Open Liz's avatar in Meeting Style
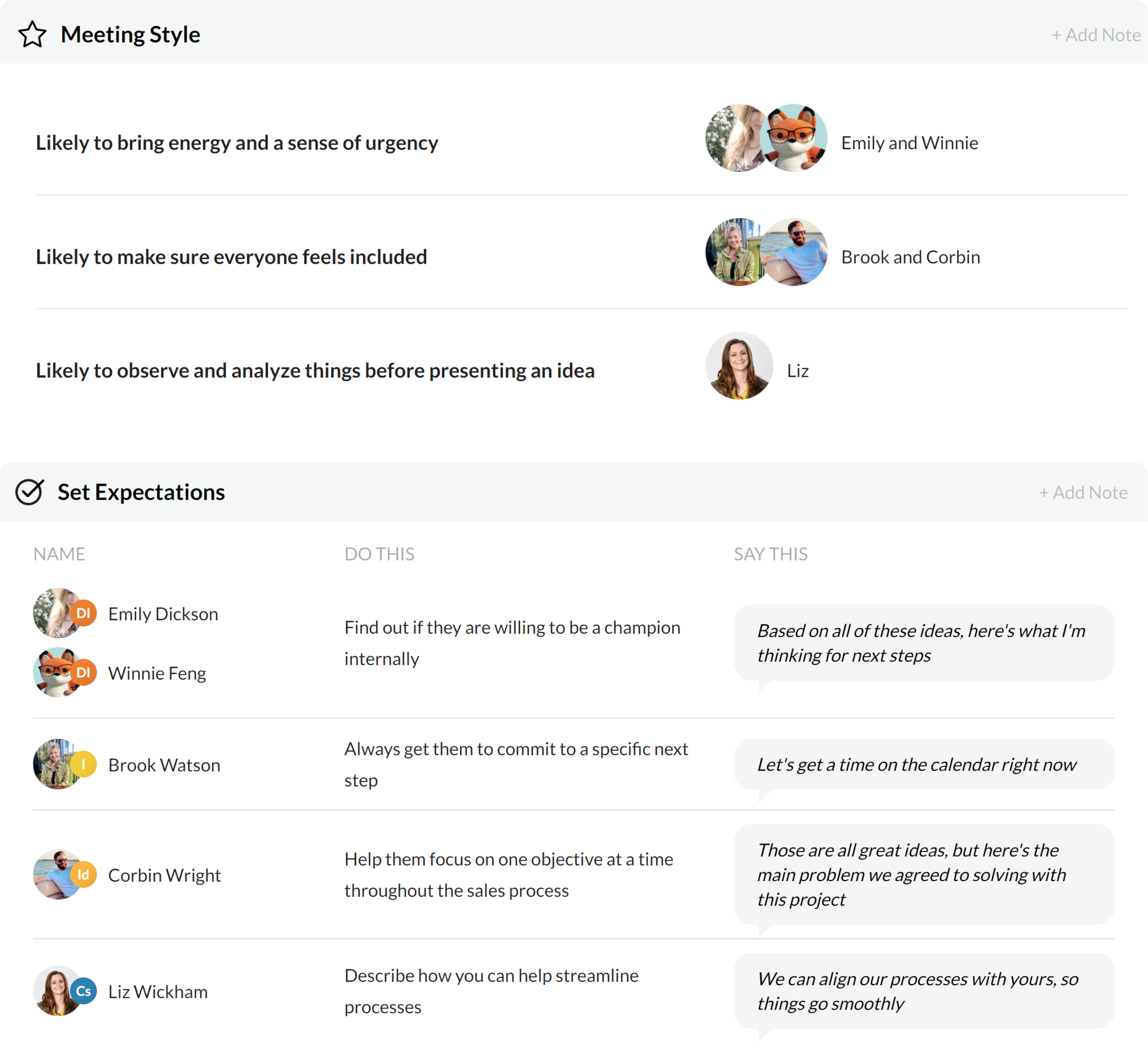 tap(739, 366)
